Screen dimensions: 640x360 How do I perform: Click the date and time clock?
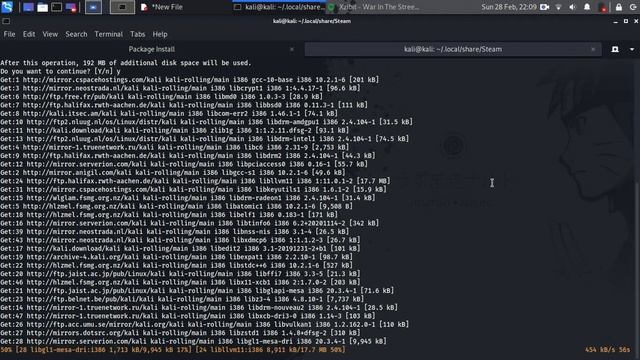pos(509,7)
